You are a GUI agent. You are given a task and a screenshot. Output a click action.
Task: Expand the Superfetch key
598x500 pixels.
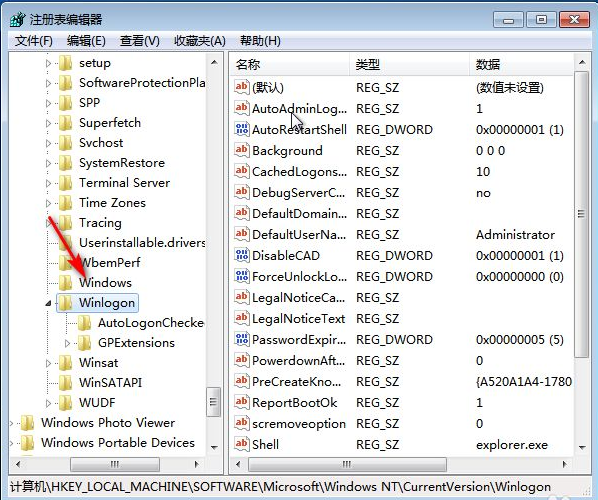tap(48, 123)
